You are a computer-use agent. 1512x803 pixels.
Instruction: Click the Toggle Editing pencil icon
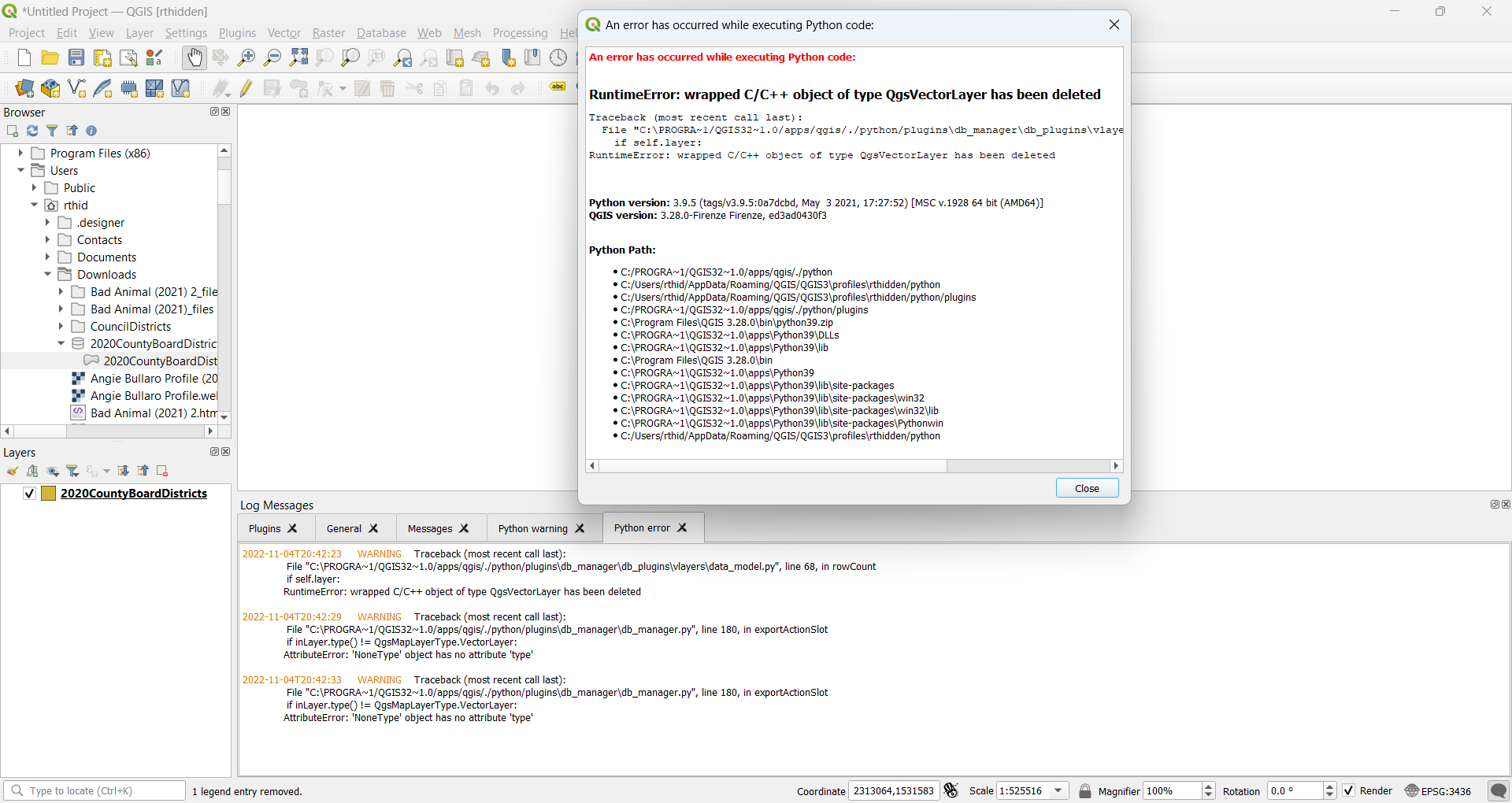[x=246, y=88]
